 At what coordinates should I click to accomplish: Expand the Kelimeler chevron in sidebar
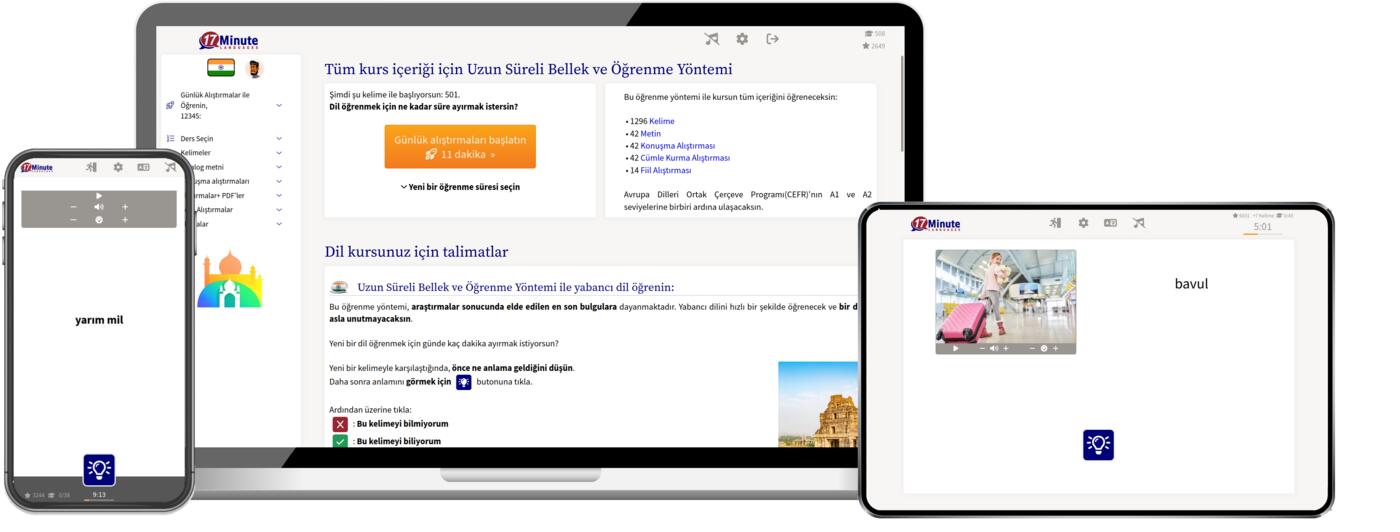click(279, 153)
